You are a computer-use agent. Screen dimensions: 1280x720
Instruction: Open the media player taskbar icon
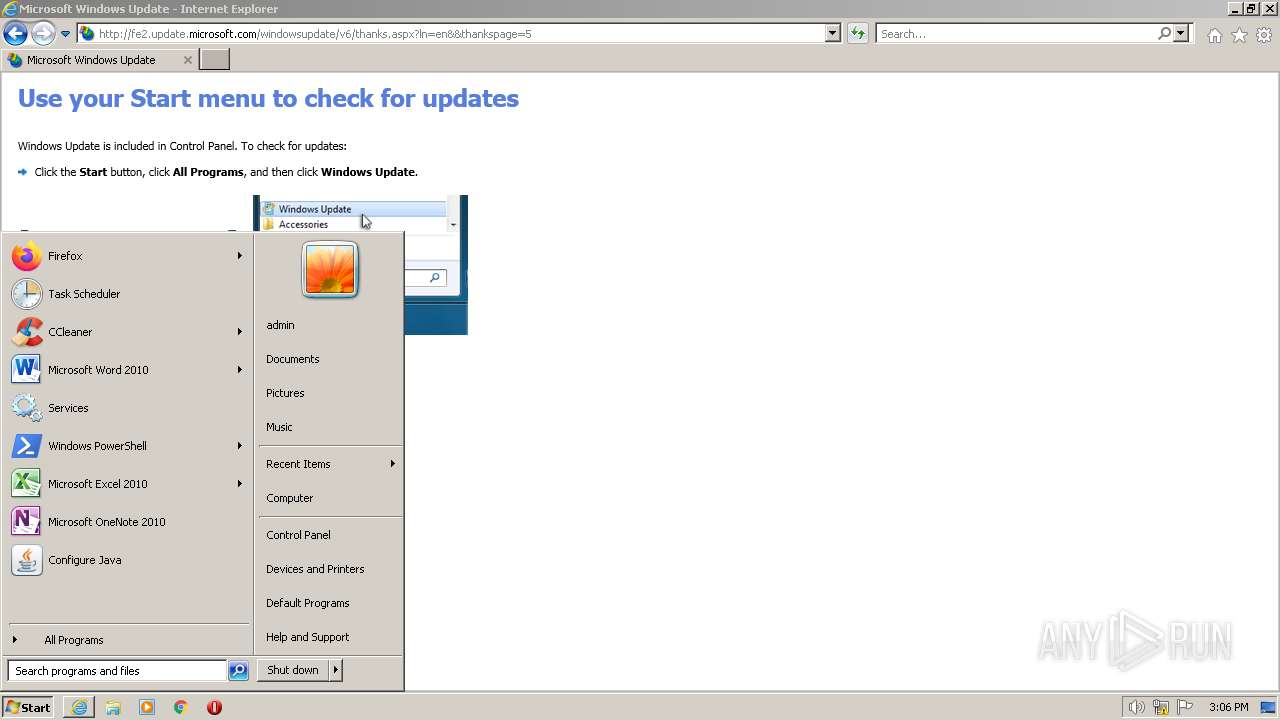[x=147, y=707]
